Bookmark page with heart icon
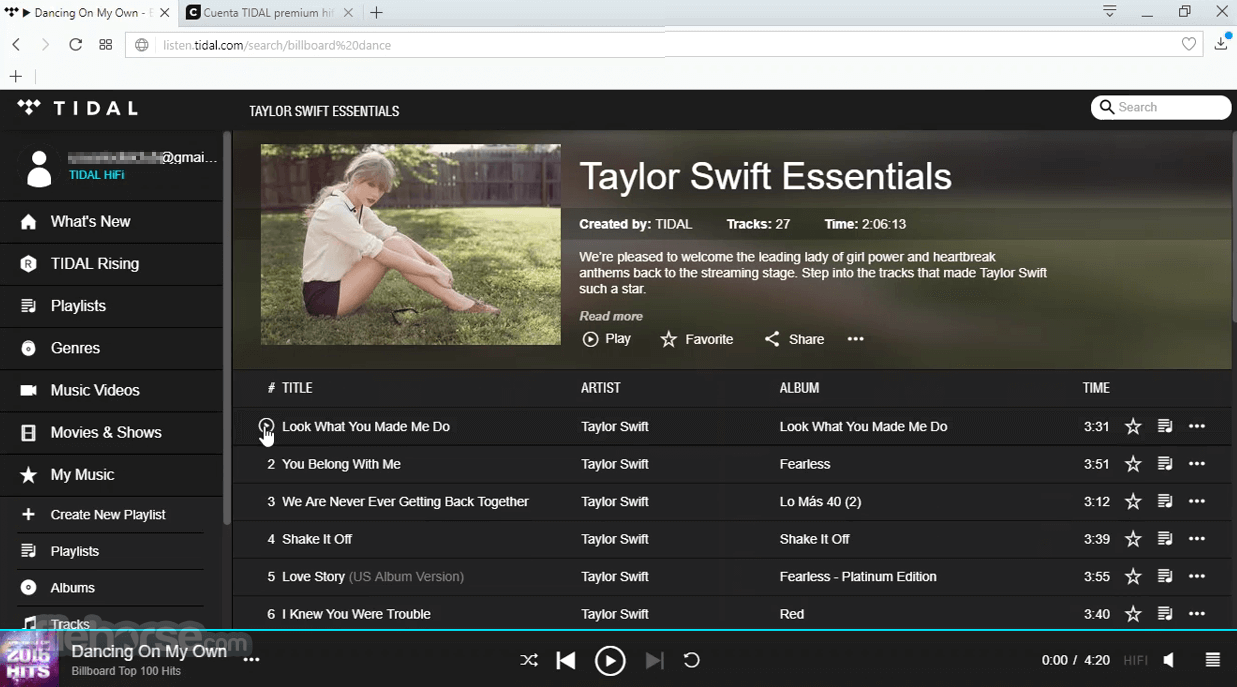The height and width of the screenshot is (687, 1237). pos(1189,44)
